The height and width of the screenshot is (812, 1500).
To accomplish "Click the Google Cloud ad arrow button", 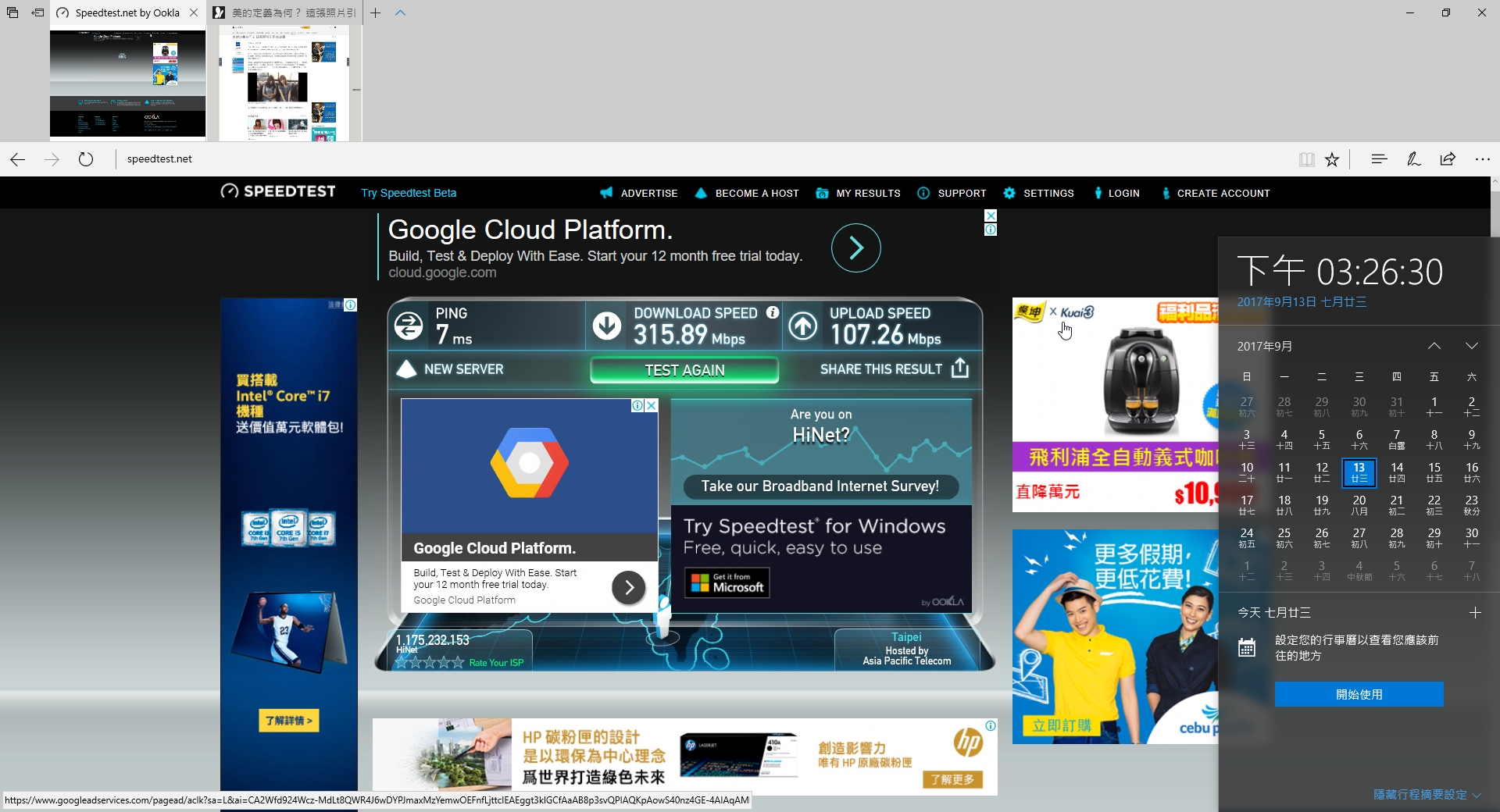I will (x=856, y=248).
